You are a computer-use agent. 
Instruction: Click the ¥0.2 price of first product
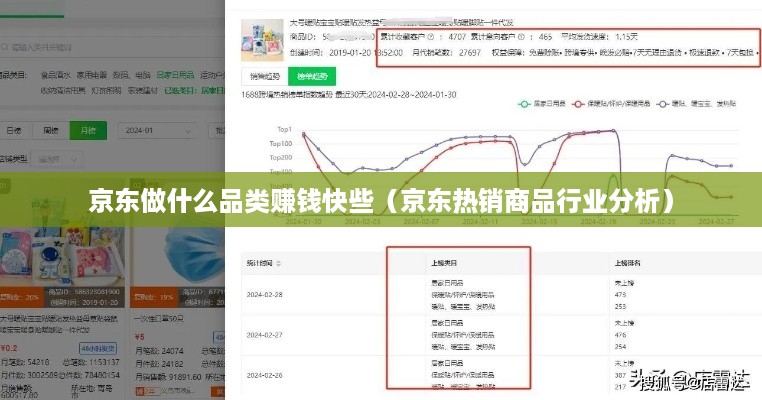click(9, 348)
